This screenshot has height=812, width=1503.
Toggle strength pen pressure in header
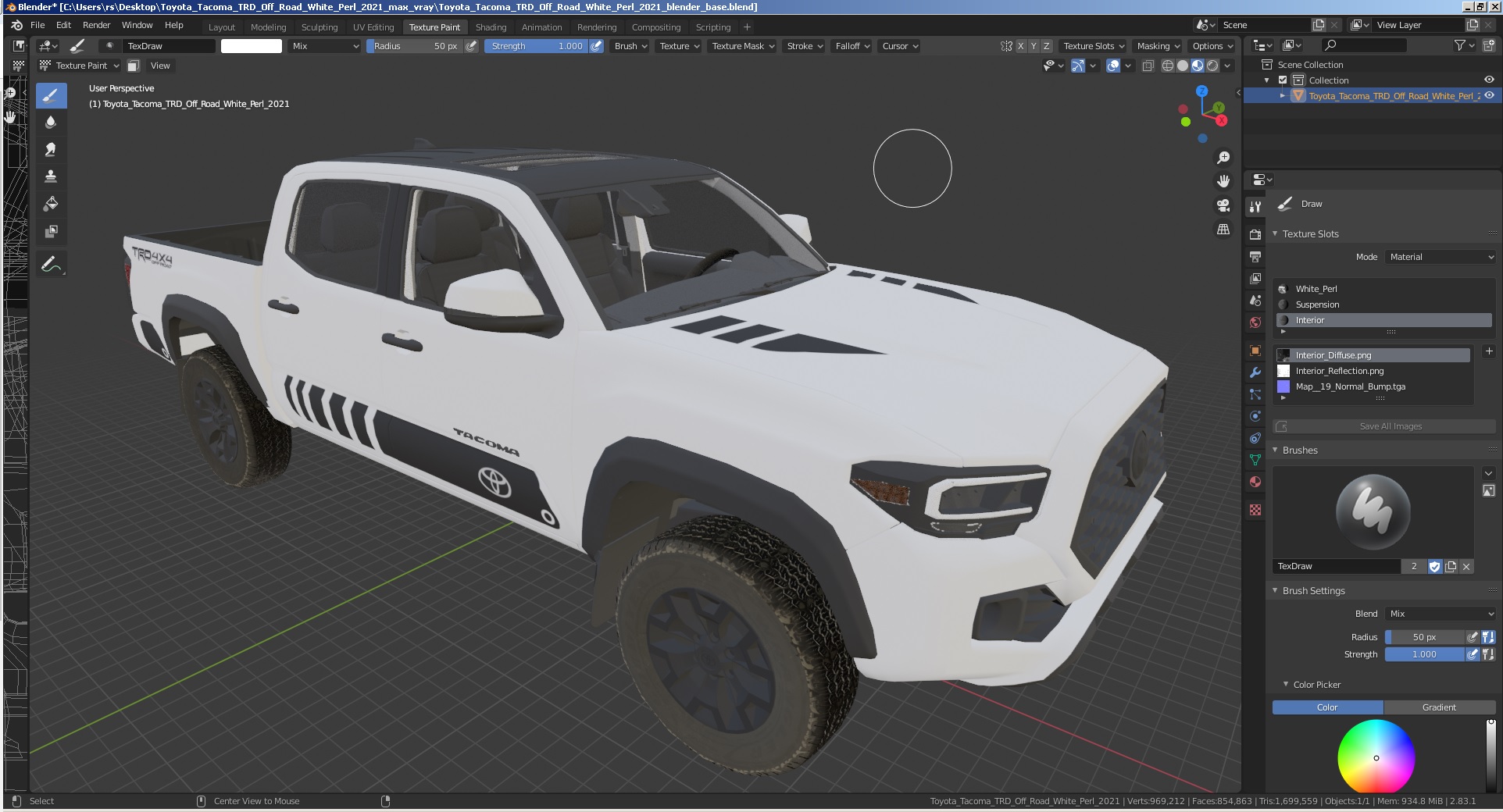tap(596, 46)
